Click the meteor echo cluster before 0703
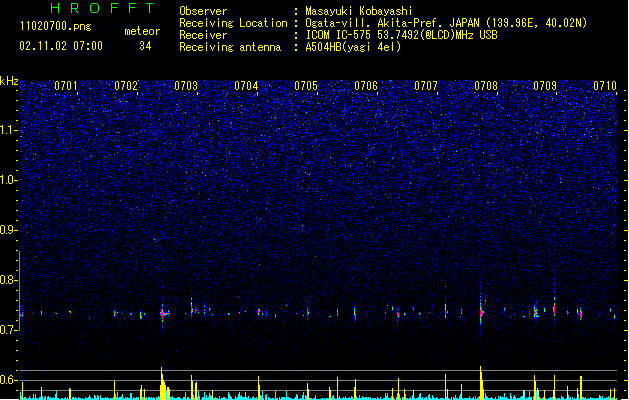This screenshot has height=400, width=629. (164, 313)
